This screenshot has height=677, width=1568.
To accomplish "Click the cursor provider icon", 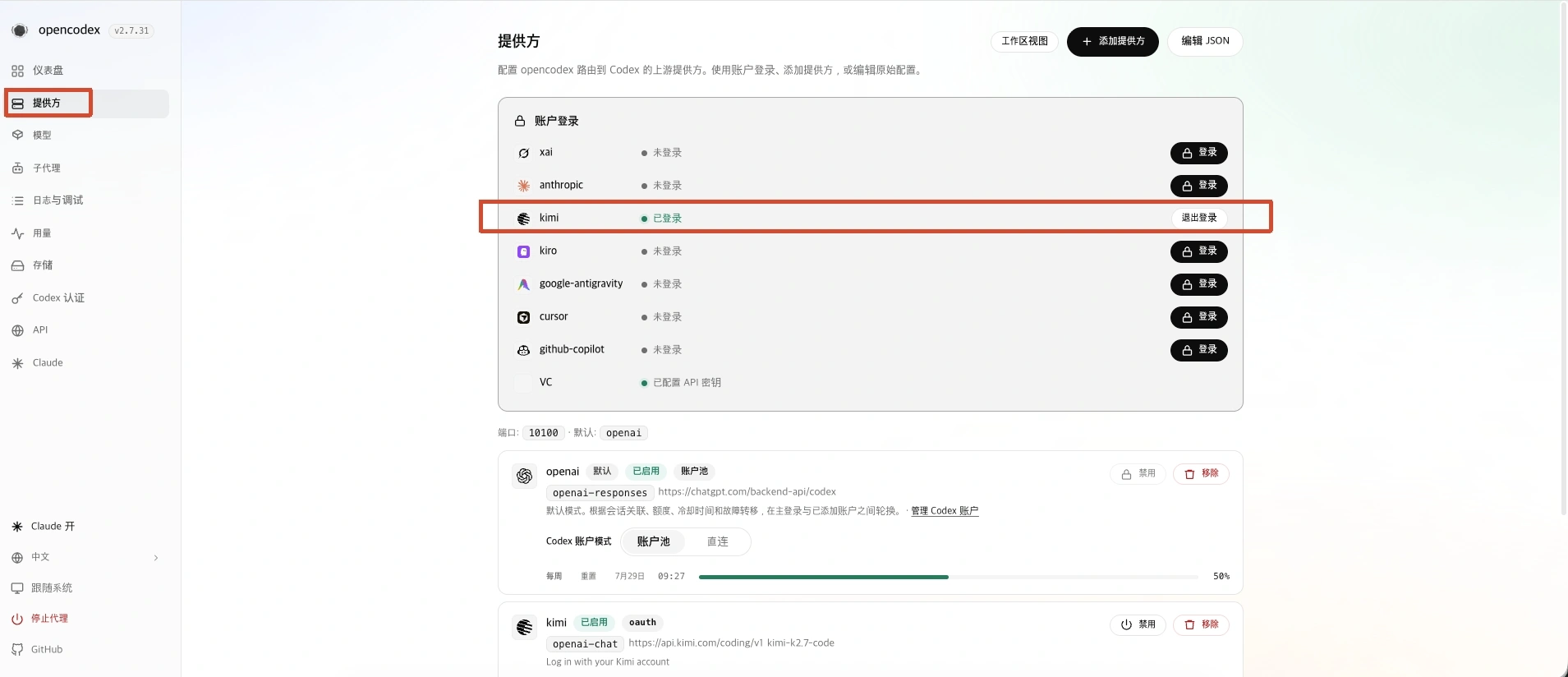I will tap(523, 317).
